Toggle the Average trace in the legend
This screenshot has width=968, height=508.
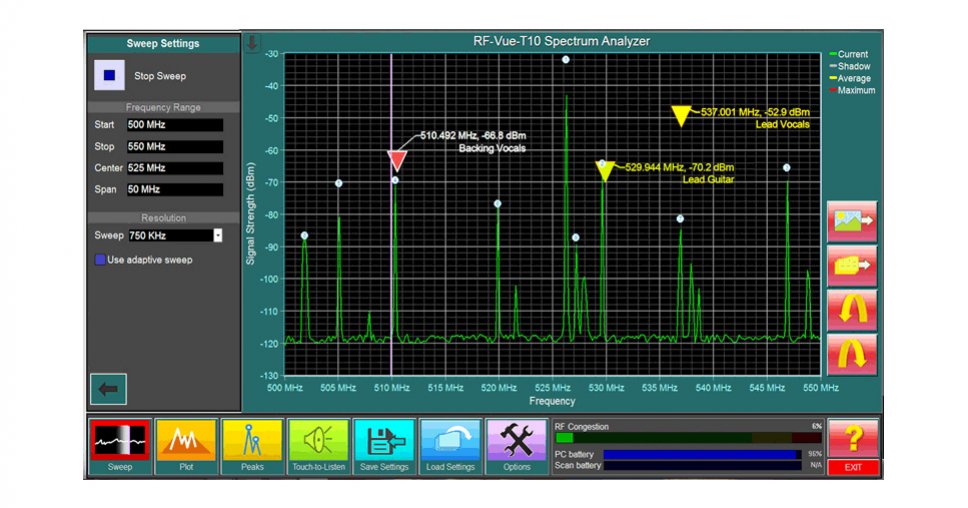click(853, 79)
